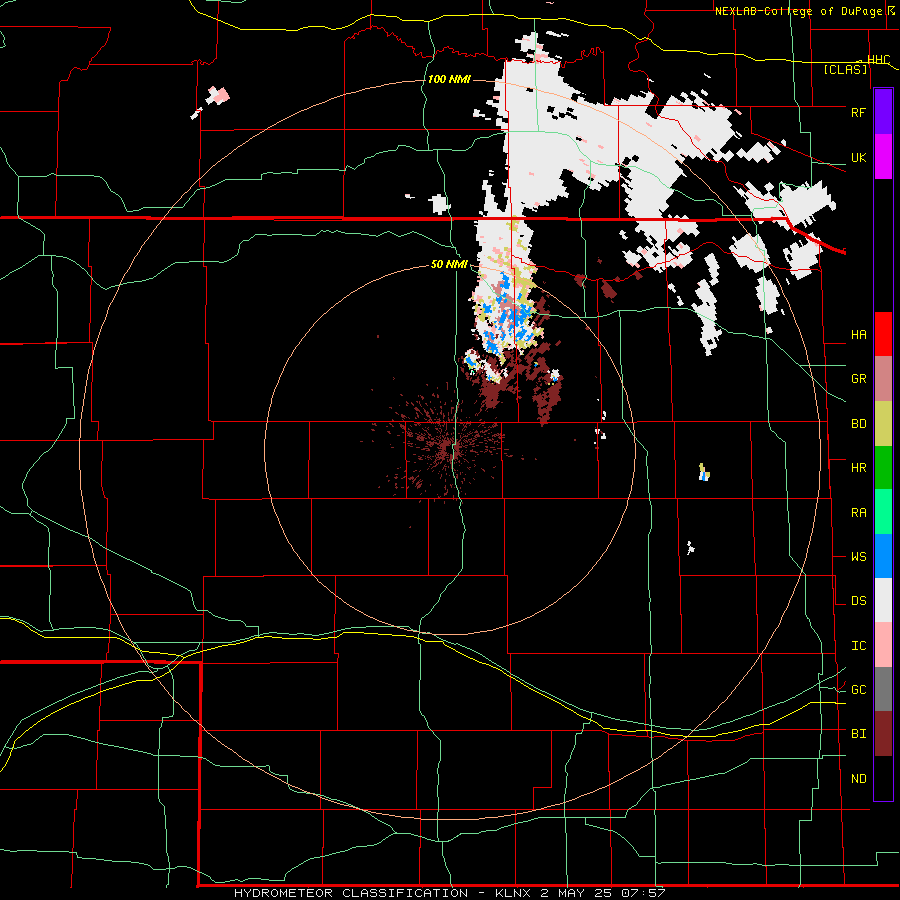Image resolution: width=900 pixels, height=900 pixels.
Task: Click the HA legend label
Action: pos(858,334)
